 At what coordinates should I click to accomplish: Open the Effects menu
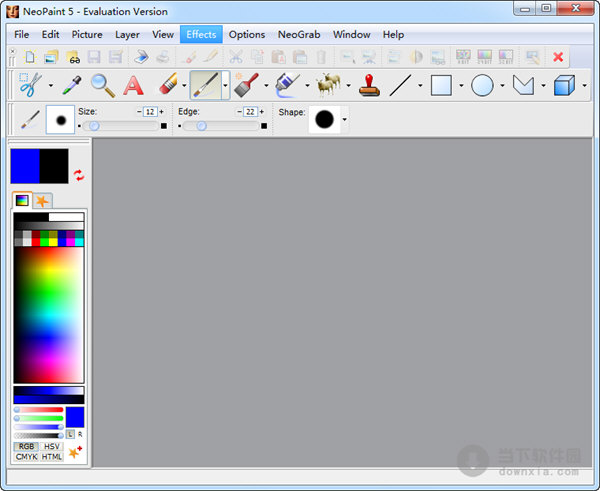pos(201,34)
